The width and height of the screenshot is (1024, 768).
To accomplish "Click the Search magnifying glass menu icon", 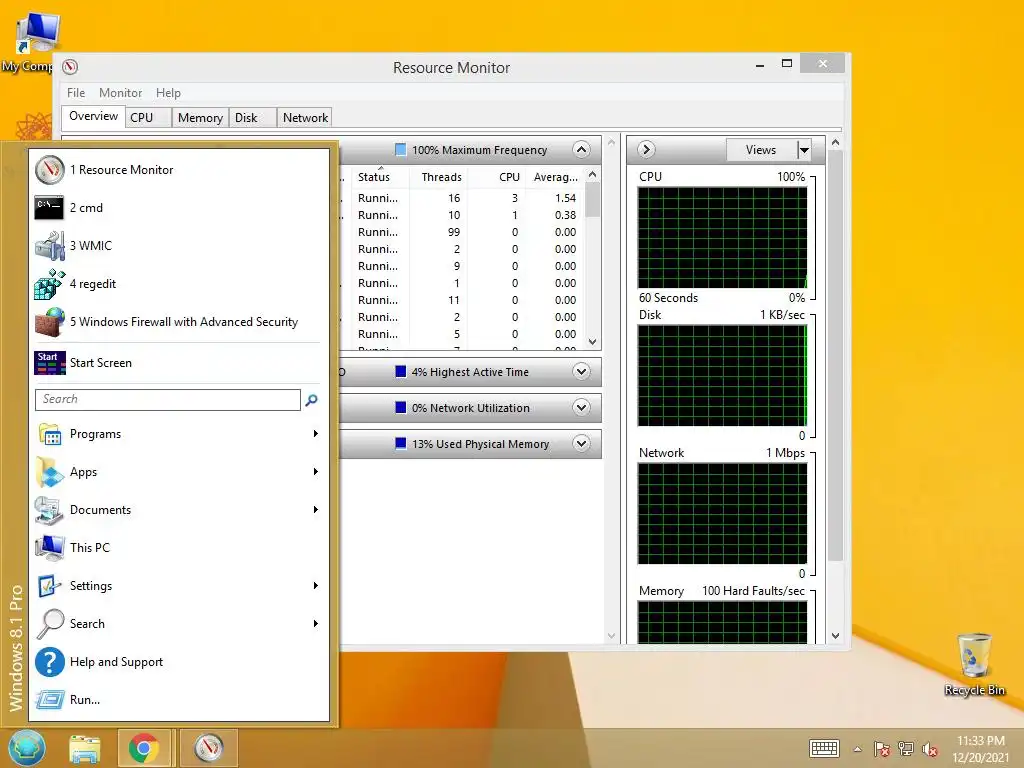I will tap(50, 624).
